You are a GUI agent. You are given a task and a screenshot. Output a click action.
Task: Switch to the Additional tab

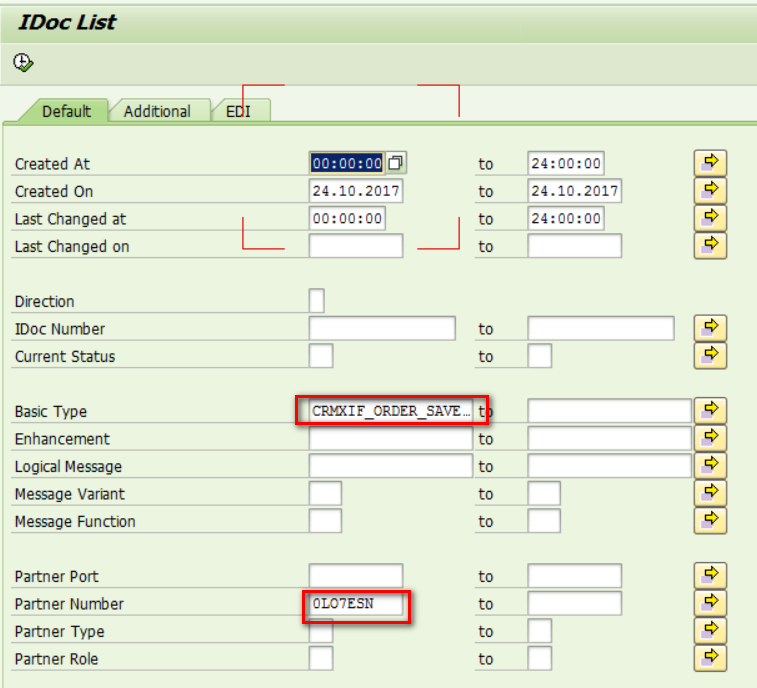[x=157, y=112]
